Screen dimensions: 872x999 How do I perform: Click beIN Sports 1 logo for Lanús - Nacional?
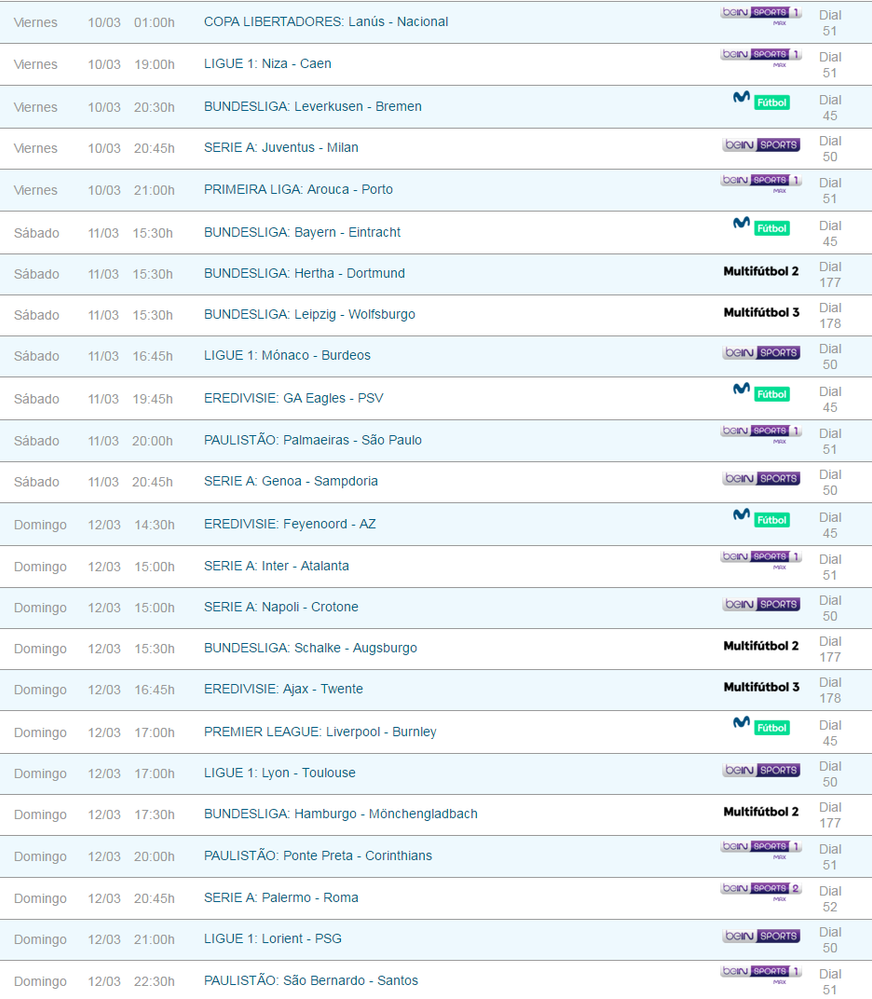(761, 14)
